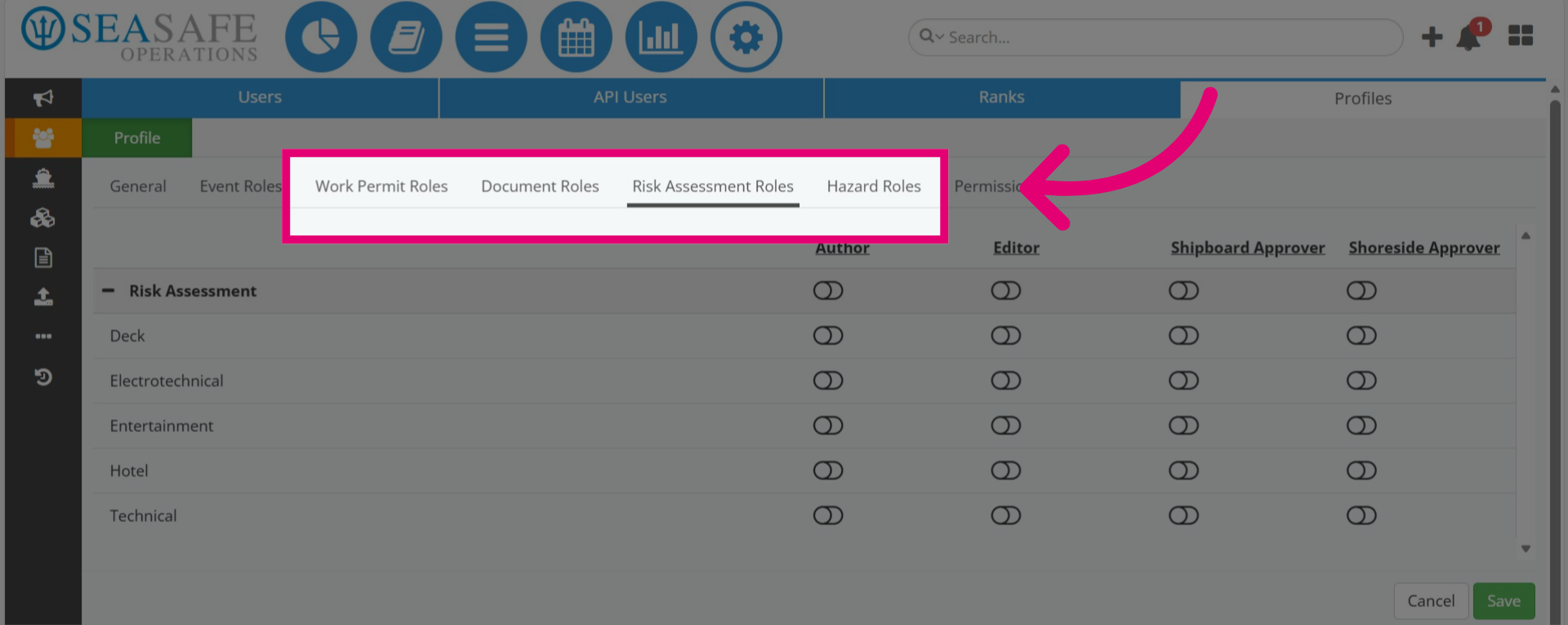The width and height of the screenshot is (1568, 625).
Task: Toggle Shipboard Approver for Hotel row
Action: 1183,471
